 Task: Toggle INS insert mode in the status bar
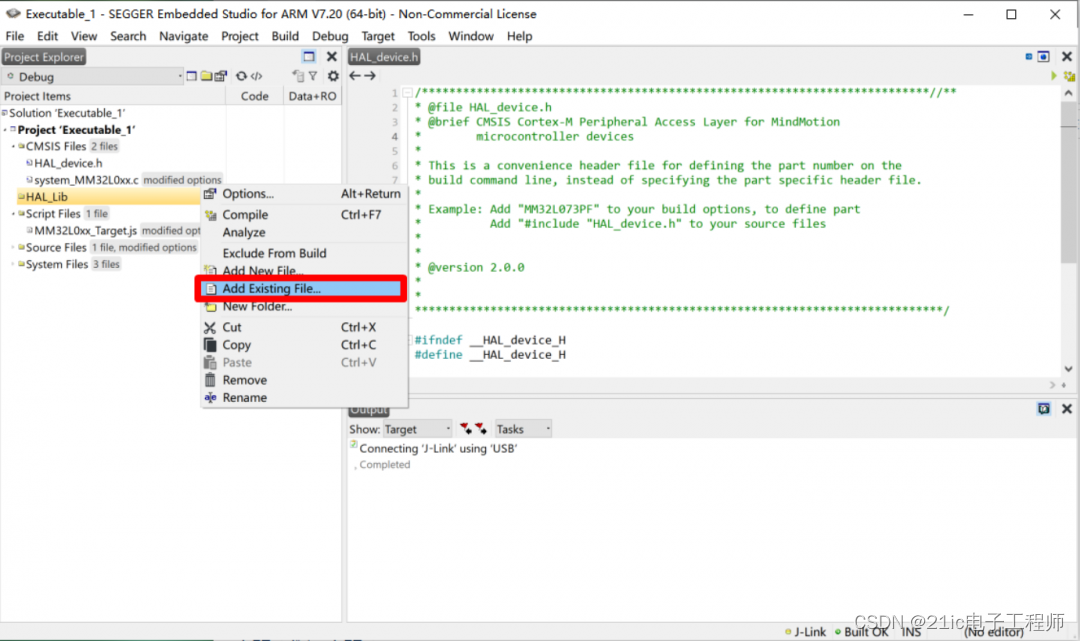tap(910, 632)
